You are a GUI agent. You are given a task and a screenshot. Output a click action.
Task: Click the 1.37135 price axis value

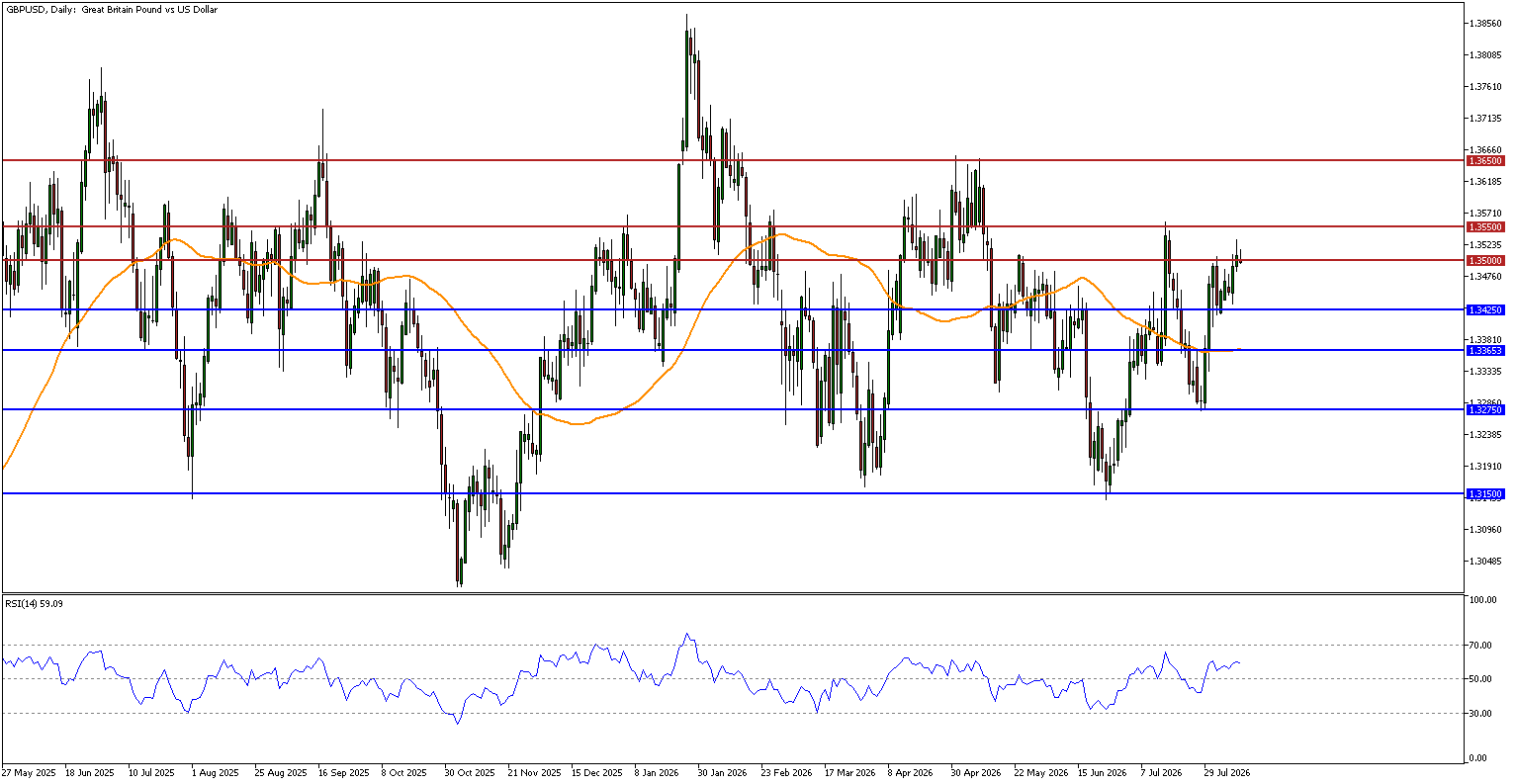coord(1486,118)
